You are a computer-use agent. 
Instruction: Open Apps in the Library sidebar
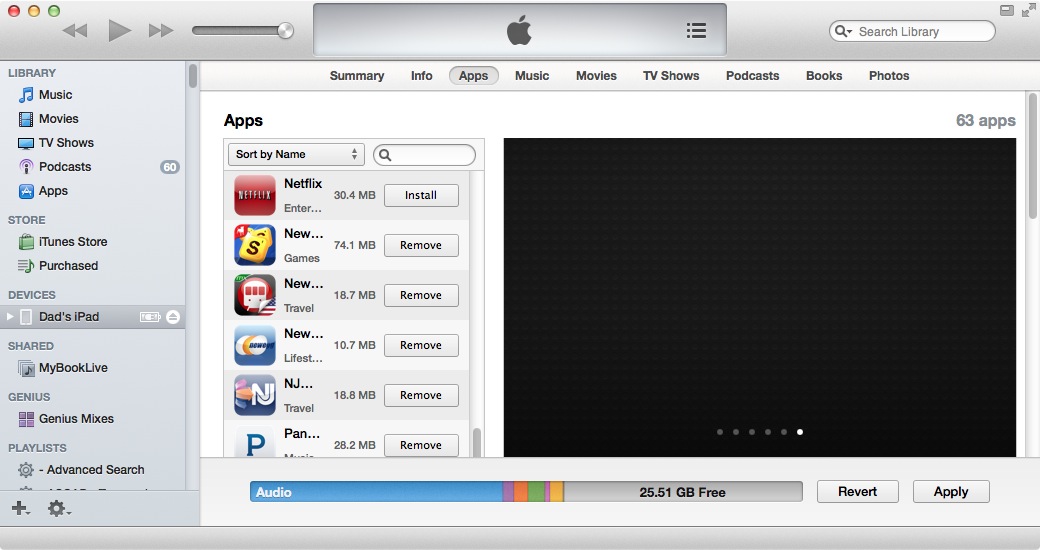click(x=53, y=191)
